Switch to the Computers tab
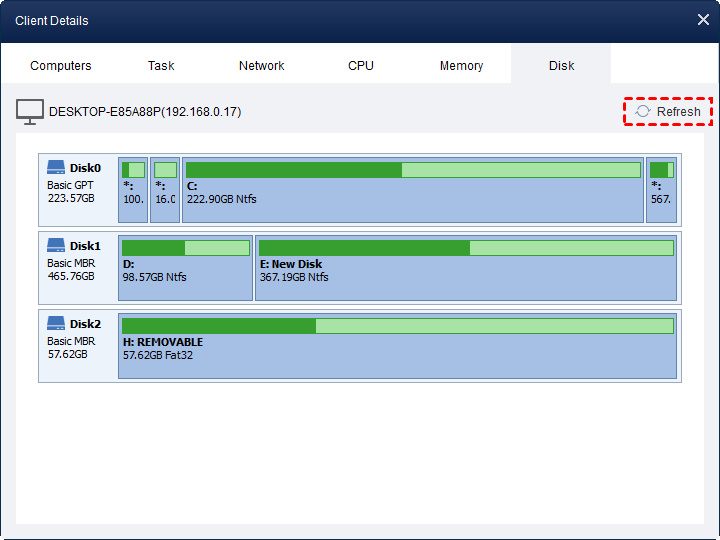The width and height of the screenshot is (720, 540). 61,66
